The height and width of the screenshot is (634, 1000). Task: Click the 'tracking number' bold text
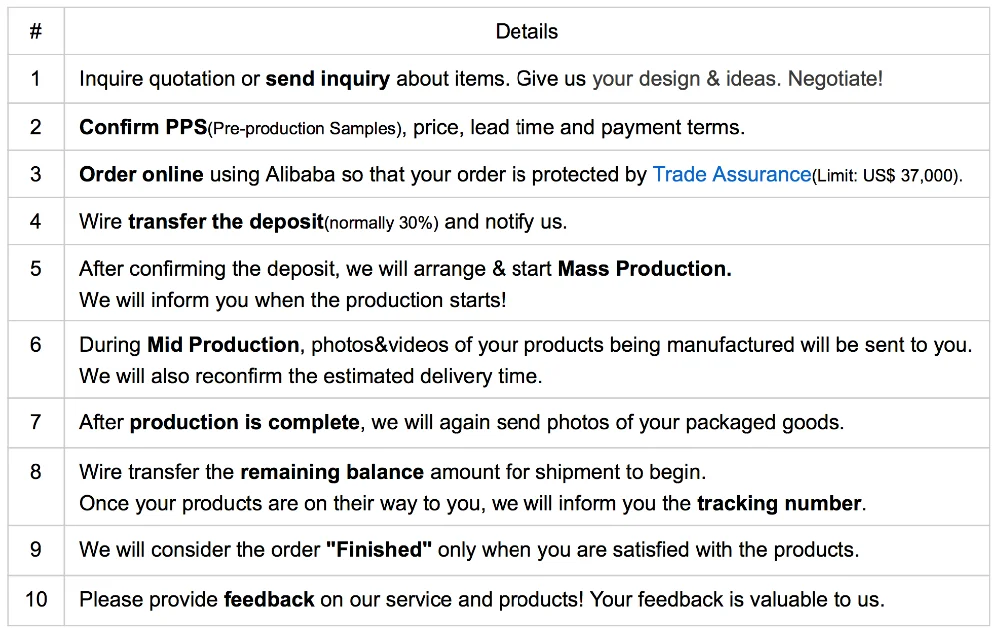pos(779,503)
